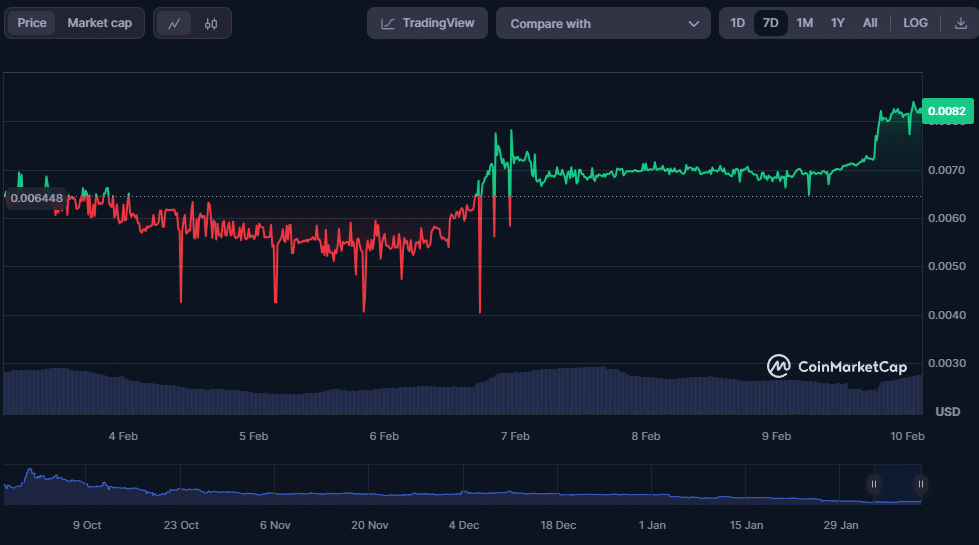The height and width of the screenshot is (545, 979).
Task: Click 29 Jan in overview timeline
Action: 840,525
